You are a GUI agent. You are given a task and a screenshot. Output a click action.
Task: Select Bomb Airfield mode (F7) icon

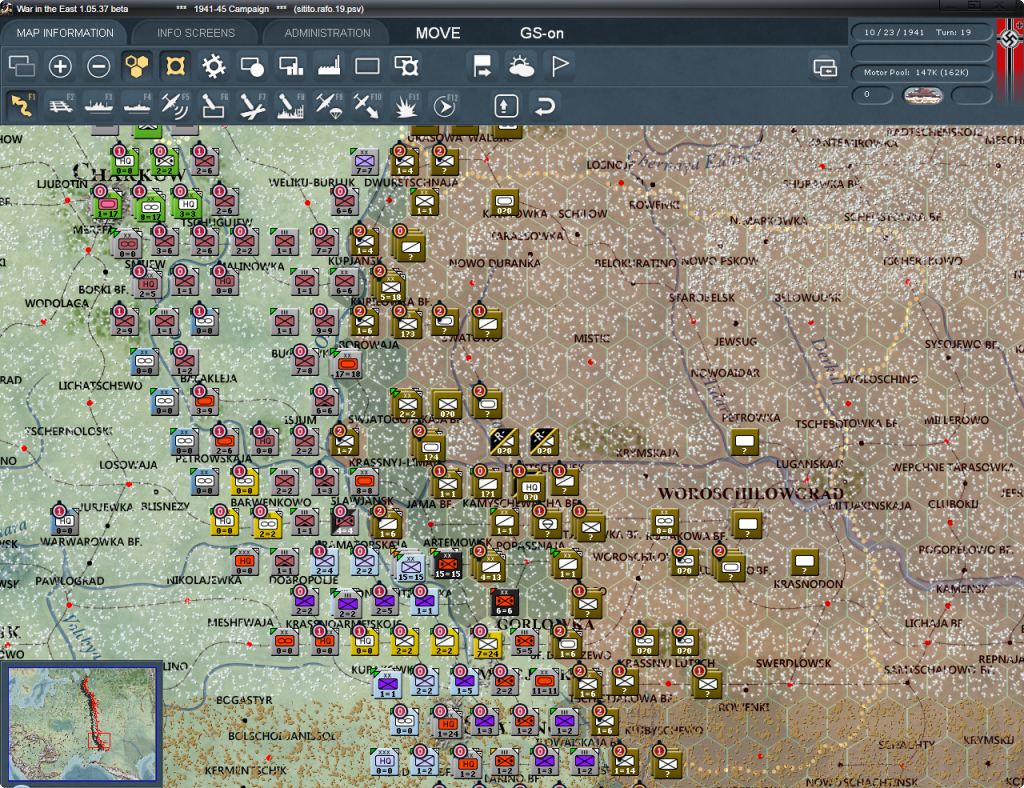pos(252,105)
